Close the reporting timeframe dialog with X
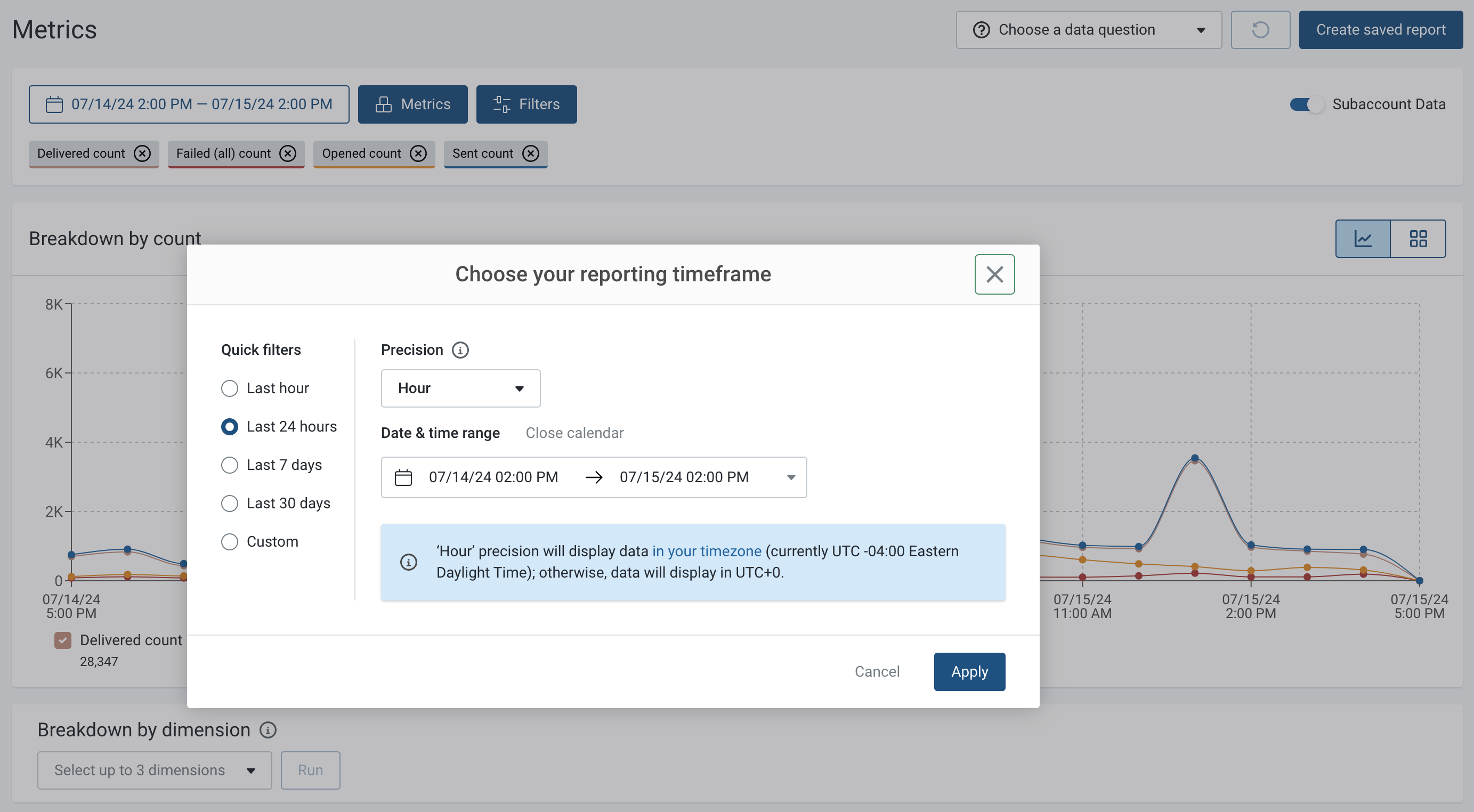The height and width of the screenshot is (812, 1474). (994, 274)
